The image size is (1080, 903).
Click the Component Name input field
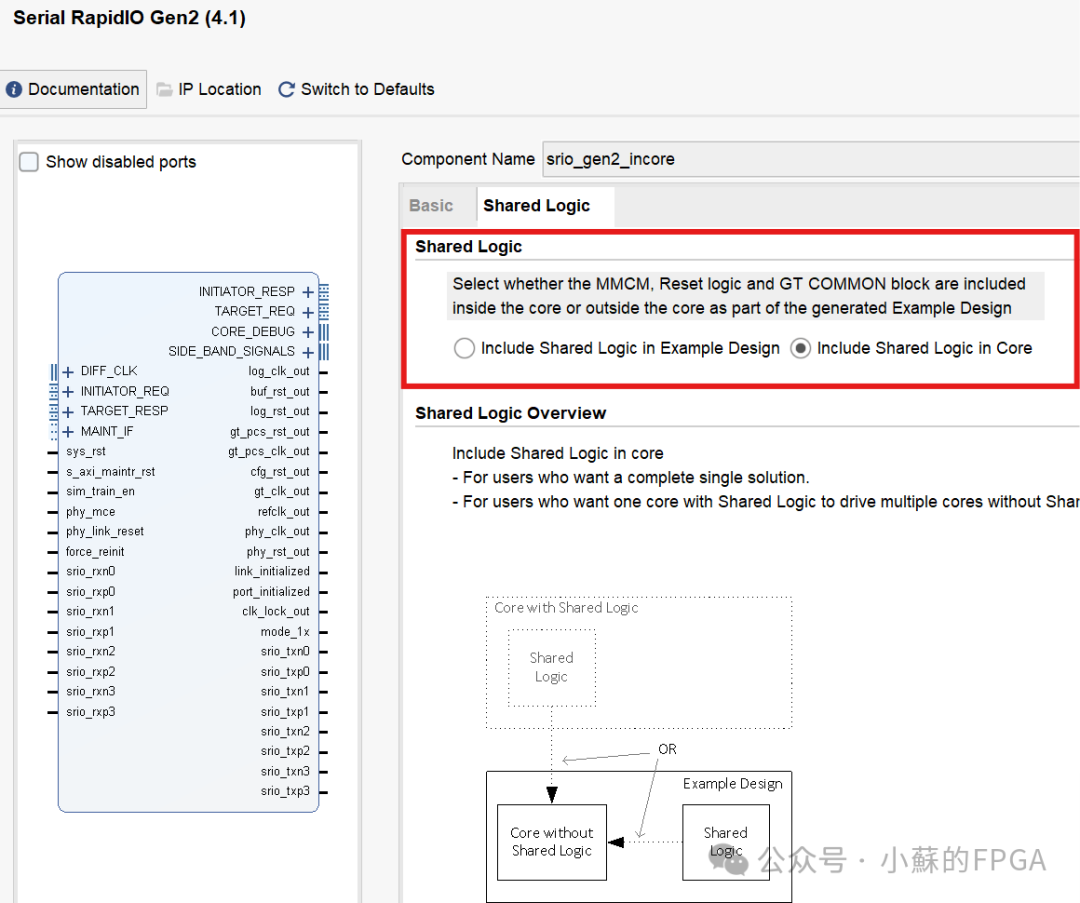coord(810,159)
